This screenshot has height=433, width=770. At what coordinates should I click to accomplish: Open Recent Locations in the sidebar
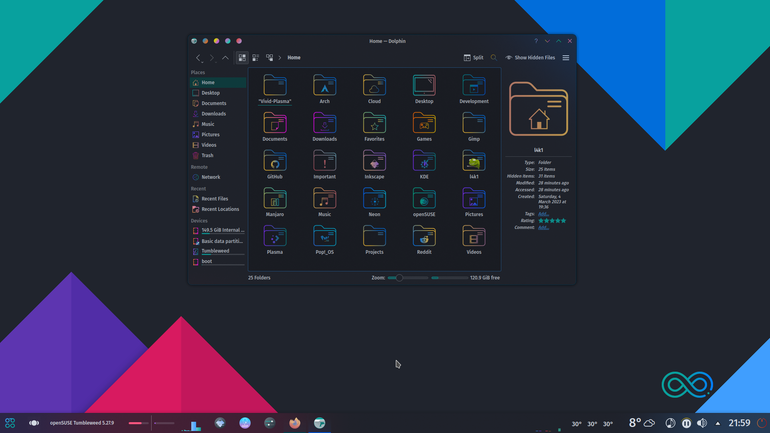tap(218, 209)
